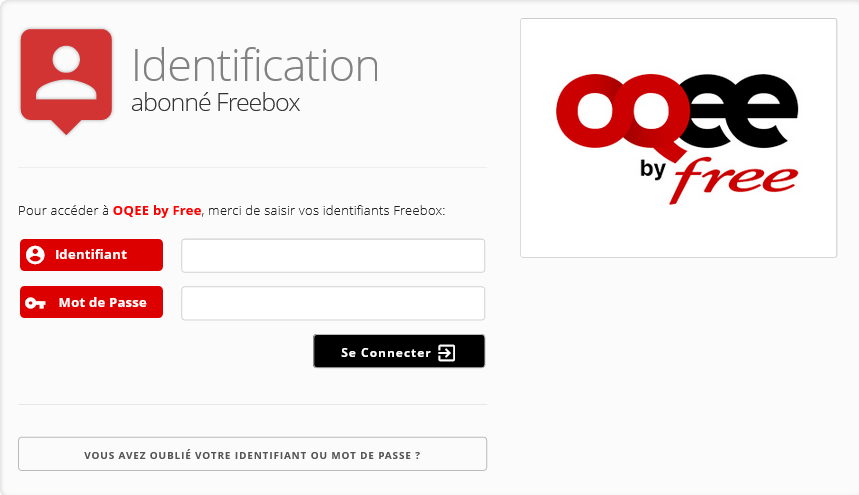Click the login arrow icon on Se Connecter
This screenshot has width=859, height=495.
(x=446, y=353)
